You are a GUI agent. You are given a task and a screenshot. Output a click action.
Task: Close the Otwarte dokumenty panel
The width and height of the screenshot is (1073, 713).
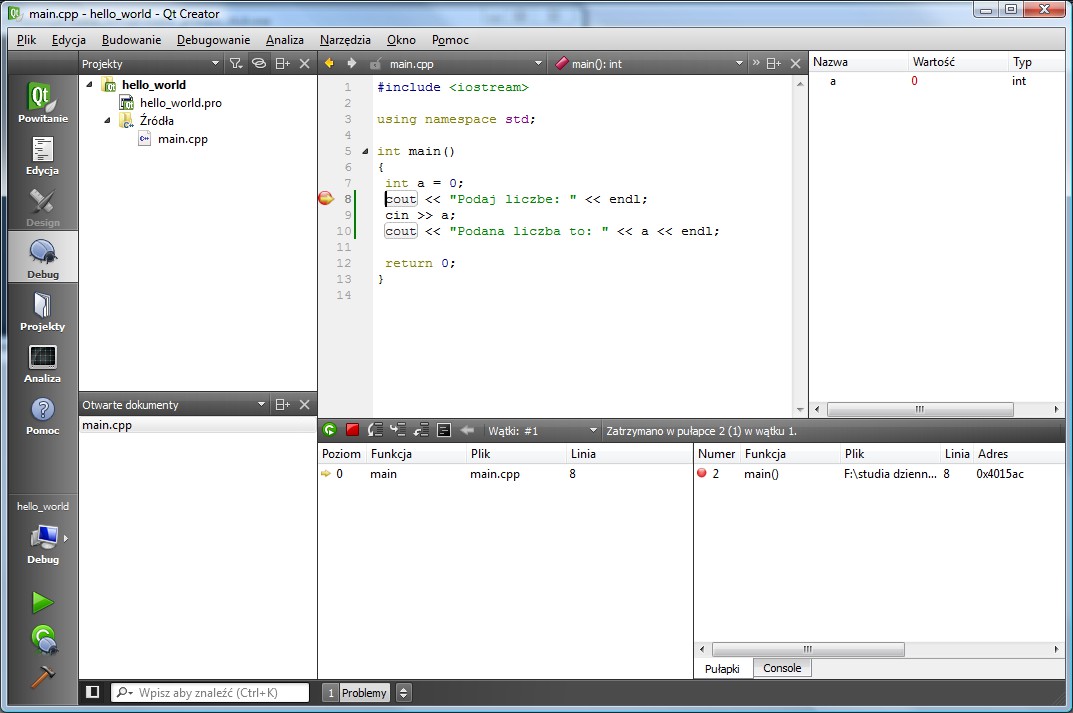tap(305, 404)
